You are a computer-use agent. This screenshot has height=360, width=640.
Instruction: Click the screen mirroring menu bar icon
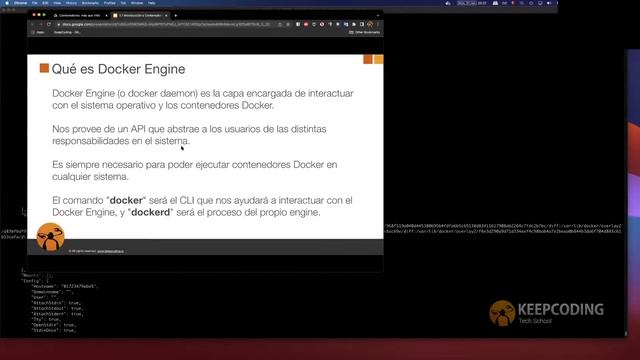point(540,3)
